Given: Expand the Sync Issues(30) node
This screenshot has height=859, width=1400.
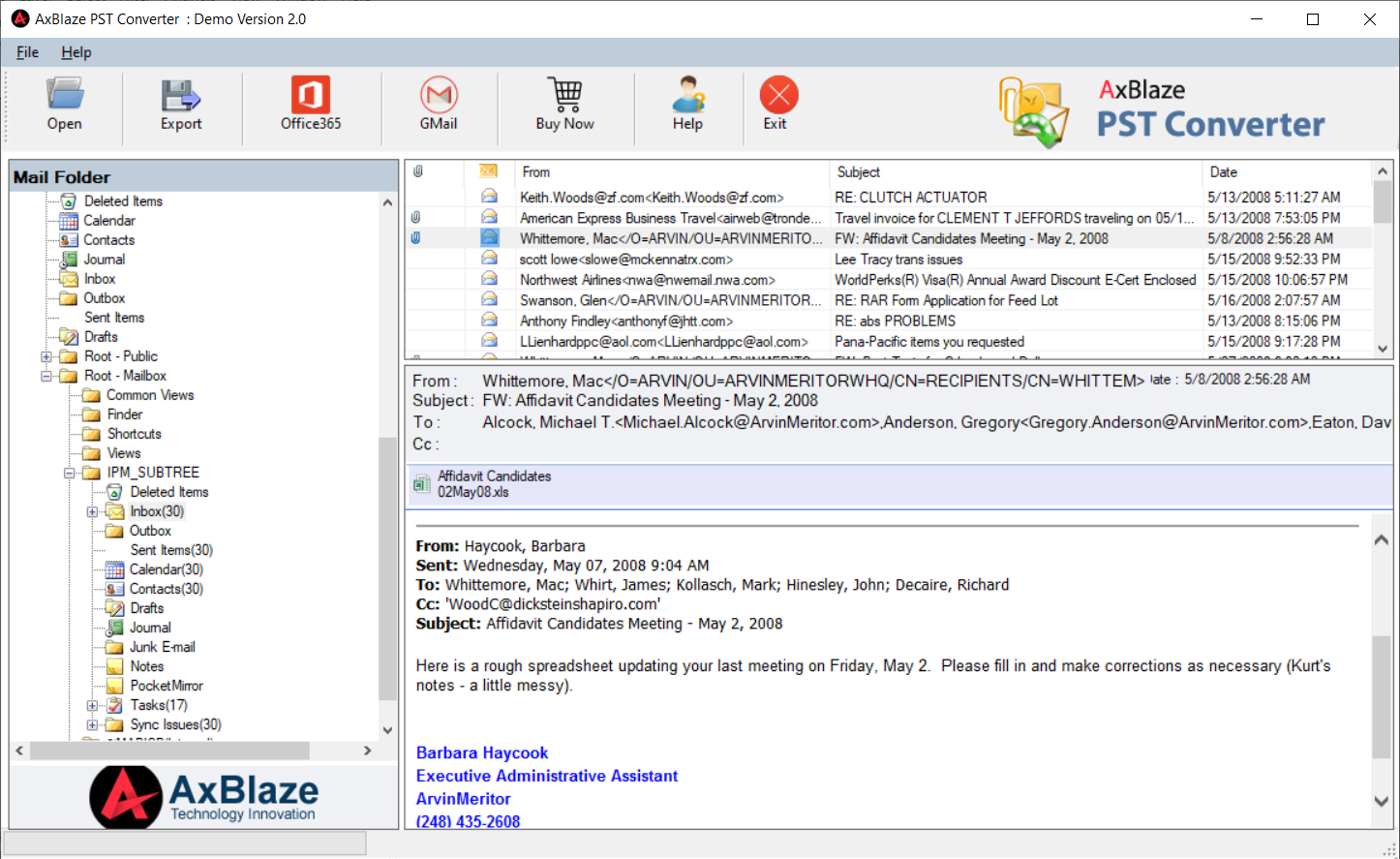Looking at the screenshot, I should pyautogui.click(x=92, y=724).
